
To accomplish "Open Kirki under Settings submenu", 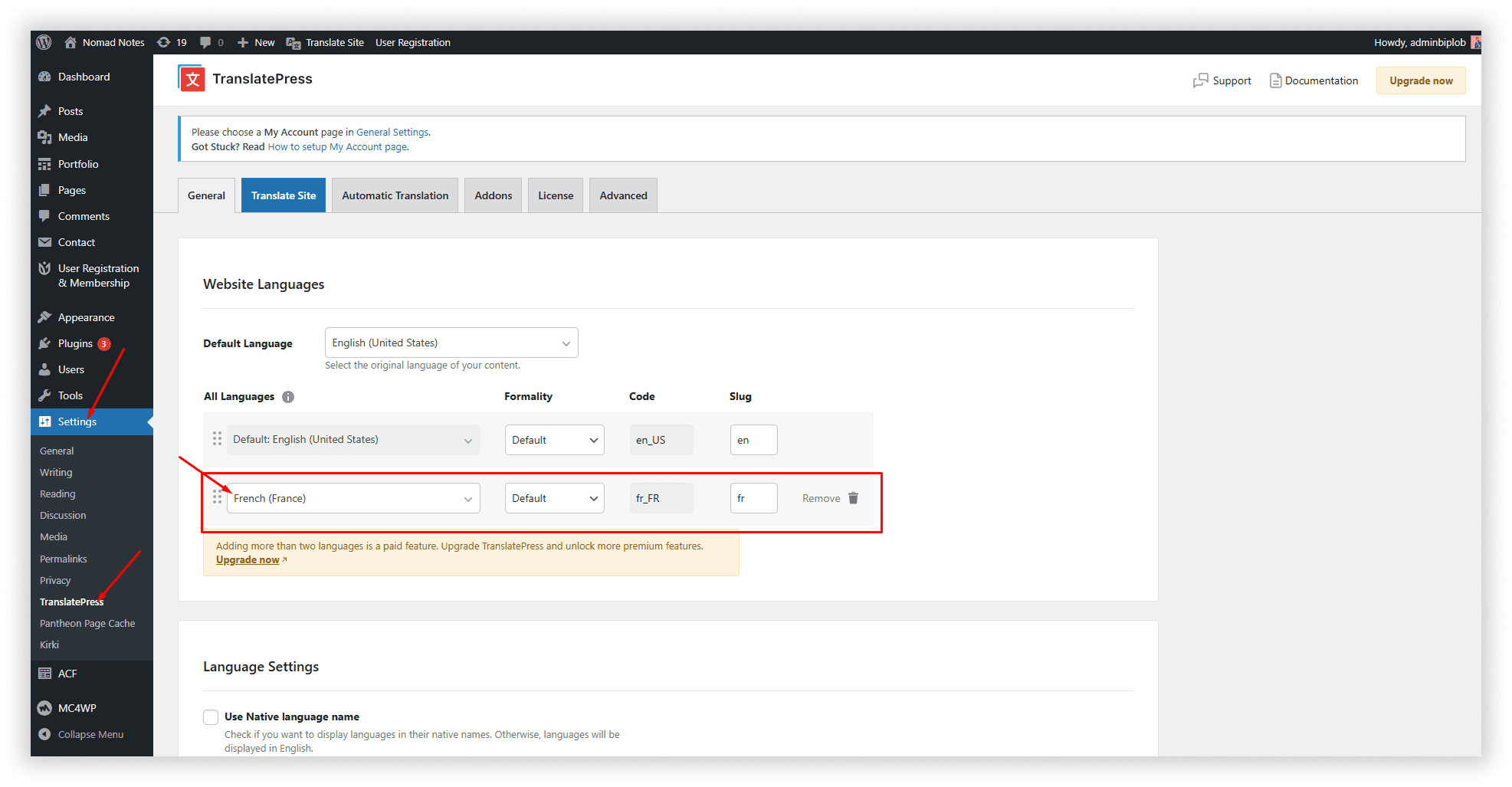I will click(49, 645).
